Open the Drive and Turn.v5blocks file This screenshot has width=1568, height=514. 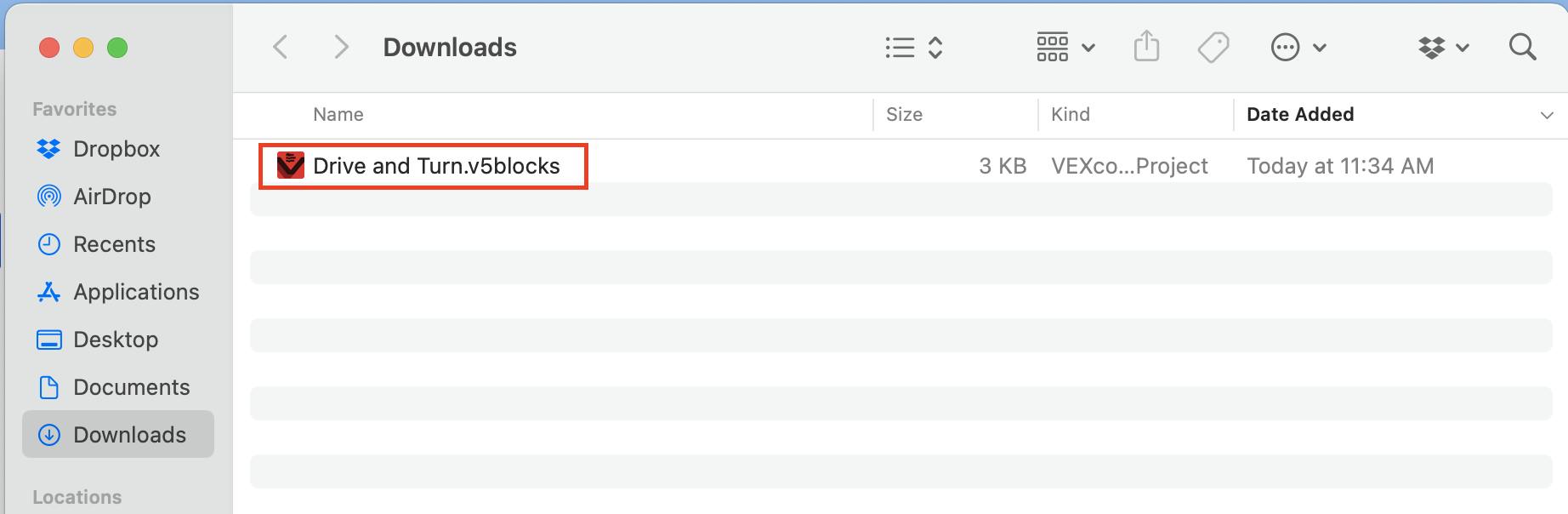click(x=436, y=166)
